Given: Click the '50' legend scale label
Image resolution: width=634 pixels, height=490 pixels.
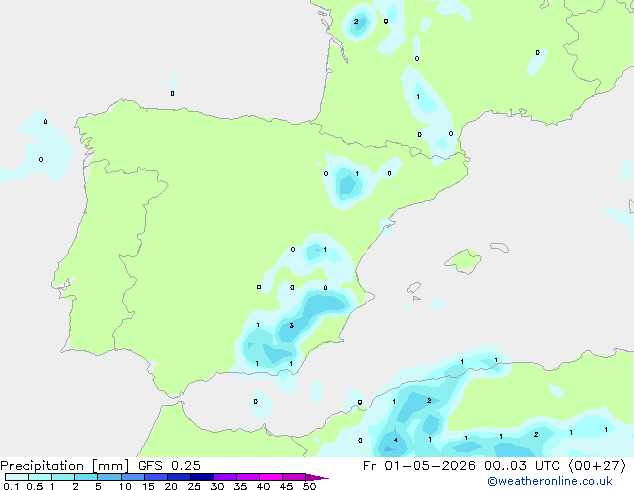Looking at the screenshot, I should click(309, 486).
